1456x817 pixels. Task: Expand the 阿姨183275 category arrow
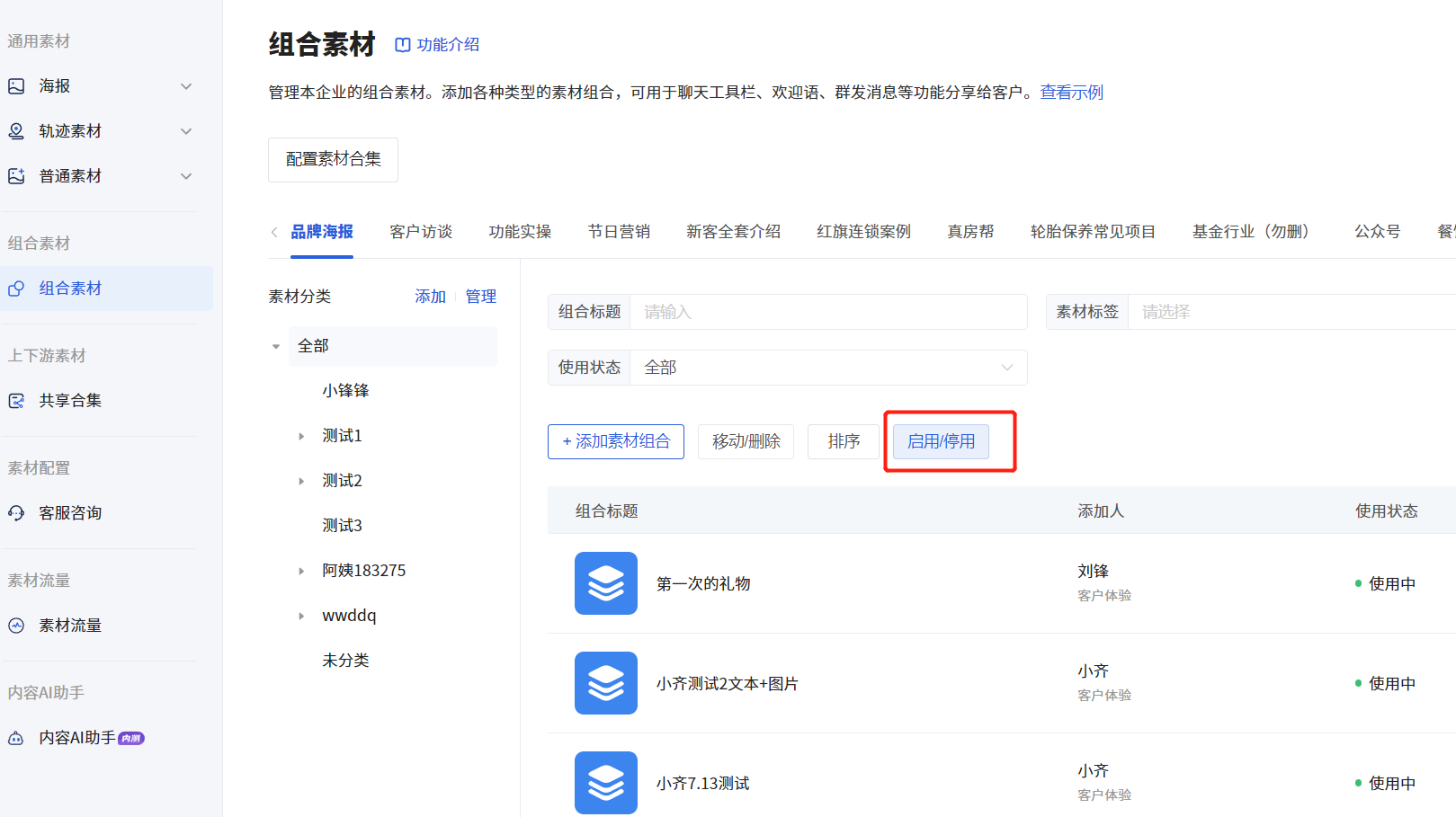[301, 571]
